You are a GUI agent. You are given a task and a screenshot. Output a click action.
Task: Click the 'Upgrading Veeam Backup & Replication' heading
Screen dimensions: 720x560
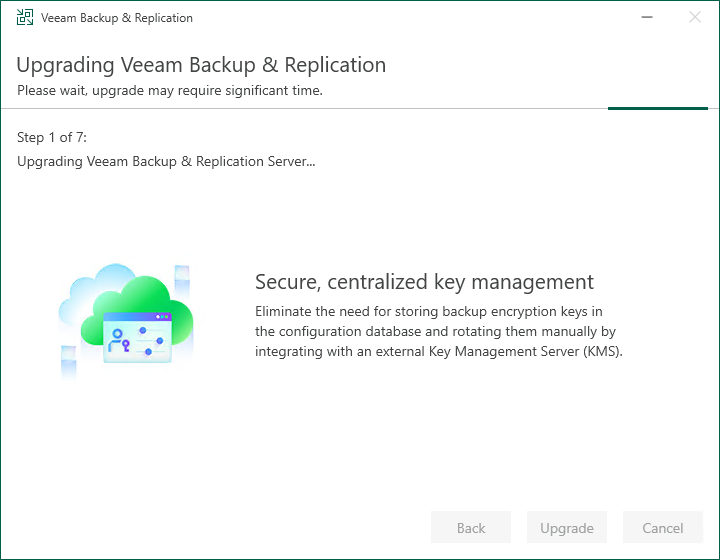click(201, 65)
